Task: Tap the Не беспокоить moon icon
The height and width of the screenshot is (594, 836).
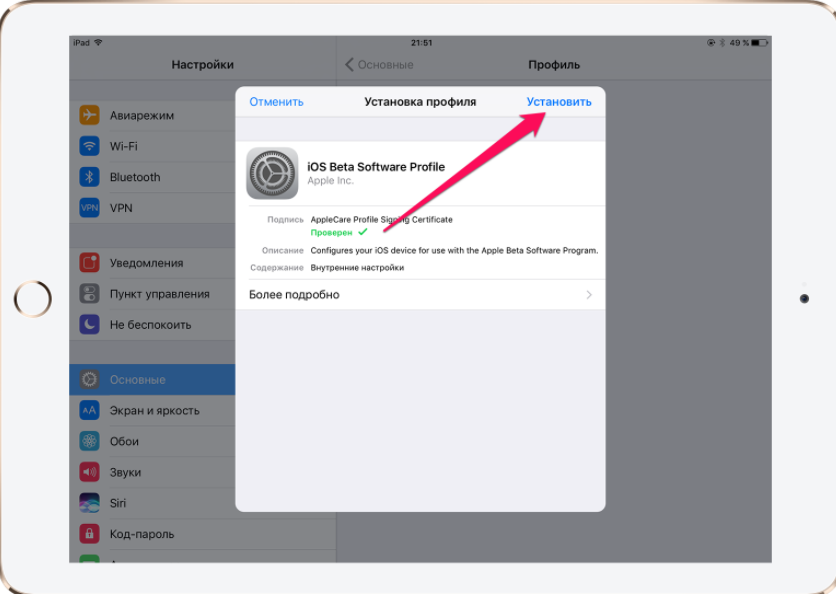Action: click(90, 325)
